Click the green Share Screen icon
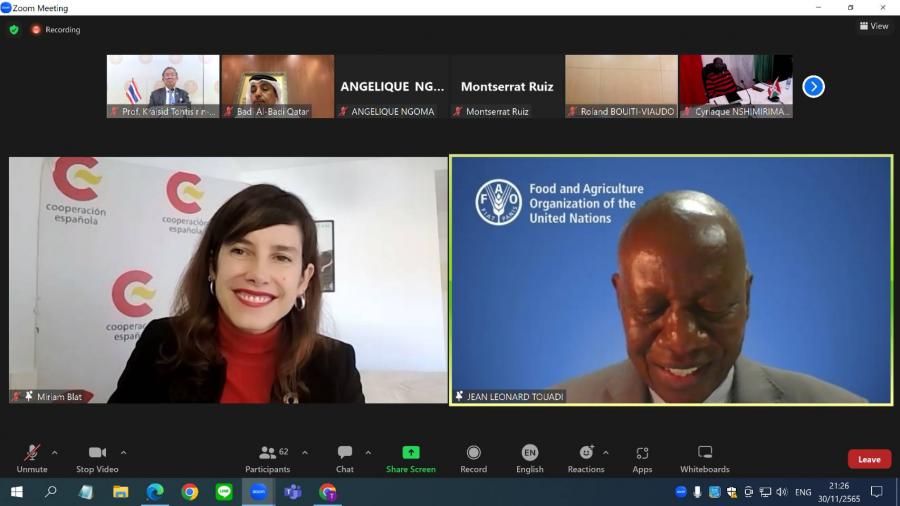The width and height of the screenshot is (900, 506). (410, 453)
